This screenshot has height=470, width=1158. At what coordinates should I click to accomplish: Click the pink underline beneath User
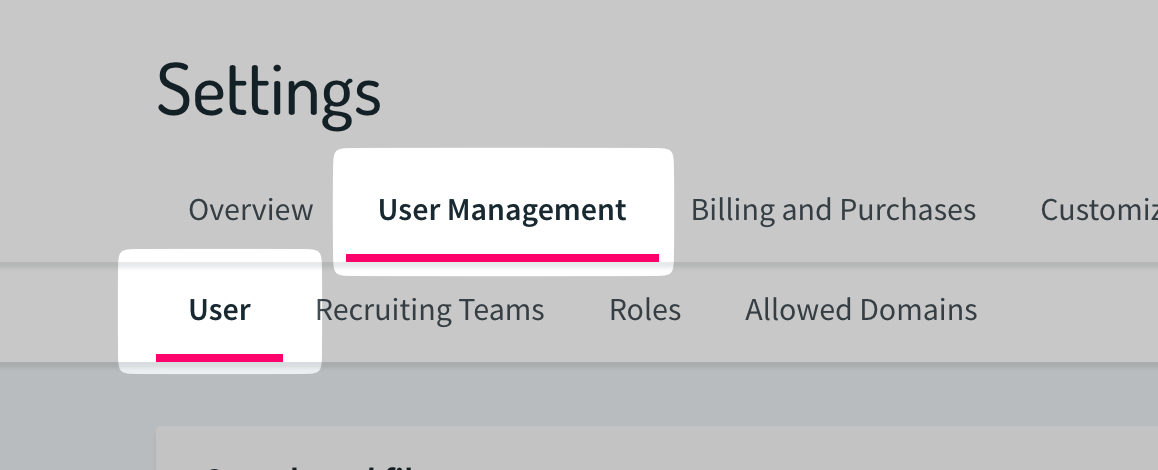219,357
